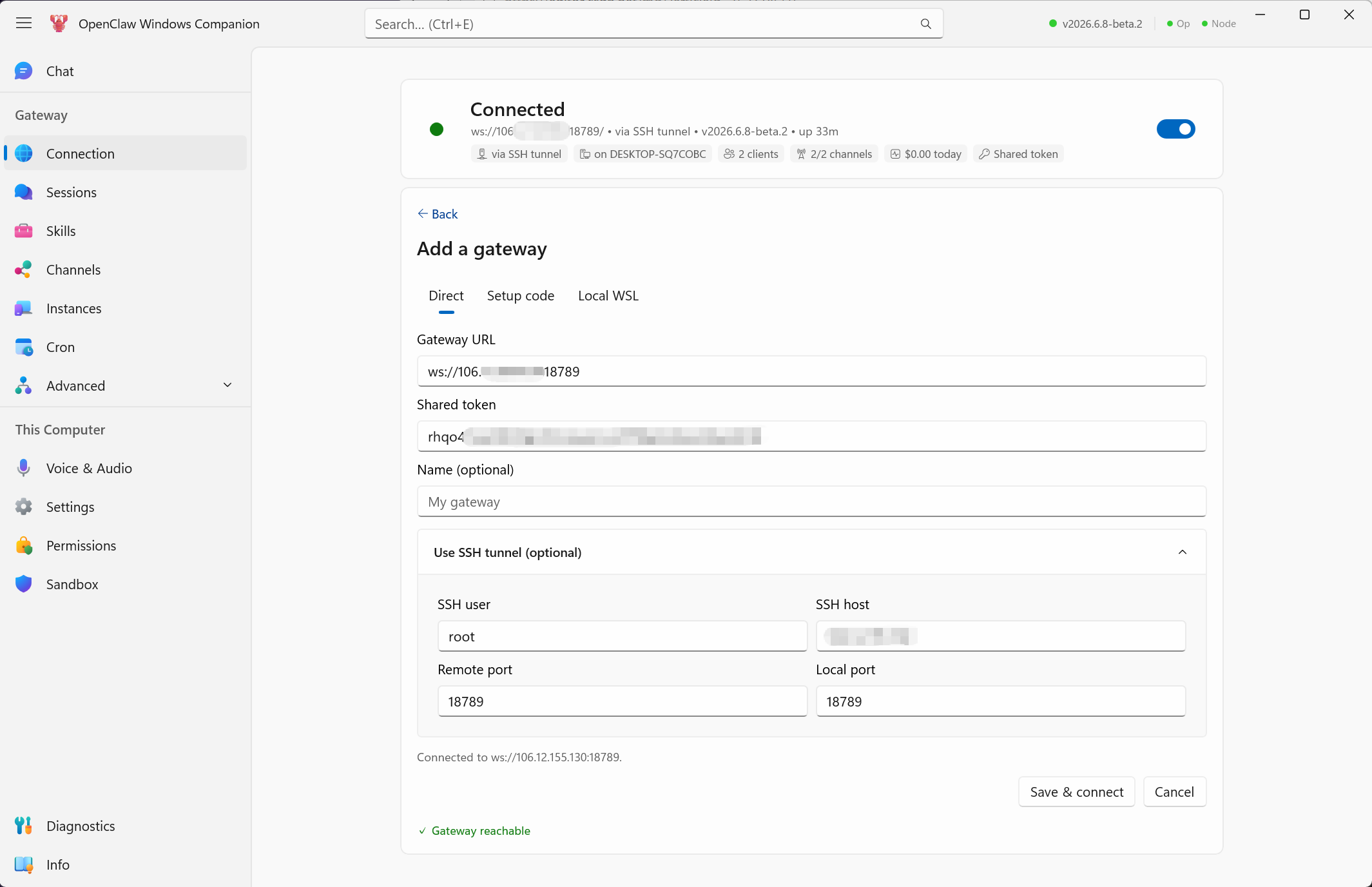Open the Skills toolbox icon
The height and width of the screenshot is (887, 1372).
[x=24, y=231]
